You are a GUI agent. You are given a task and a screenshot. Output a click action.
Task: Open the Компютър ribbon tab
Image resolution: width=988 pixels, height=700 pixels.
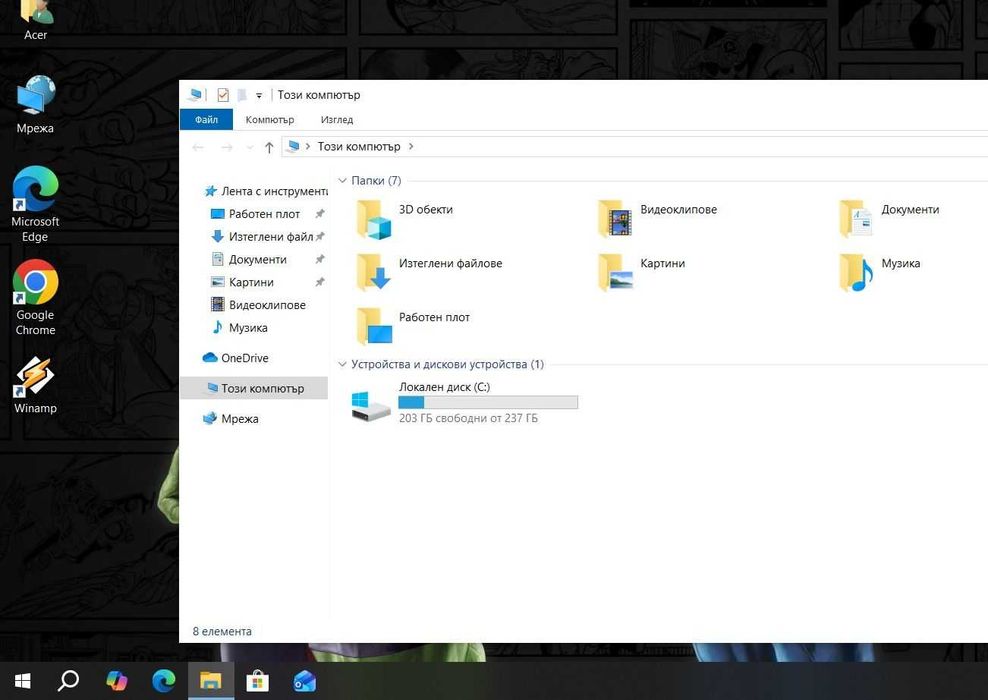click(270, 120)
